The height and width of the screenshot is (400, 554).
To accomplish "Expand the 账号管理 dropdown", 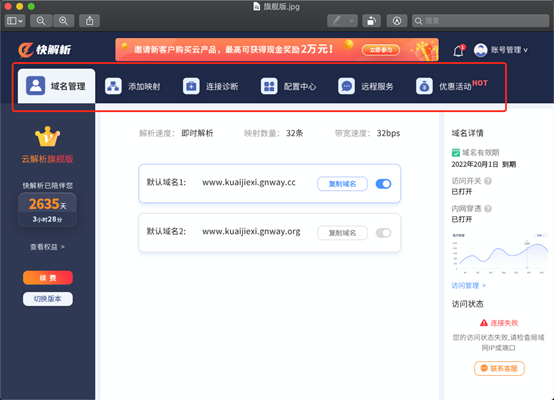I will point(509,50).
